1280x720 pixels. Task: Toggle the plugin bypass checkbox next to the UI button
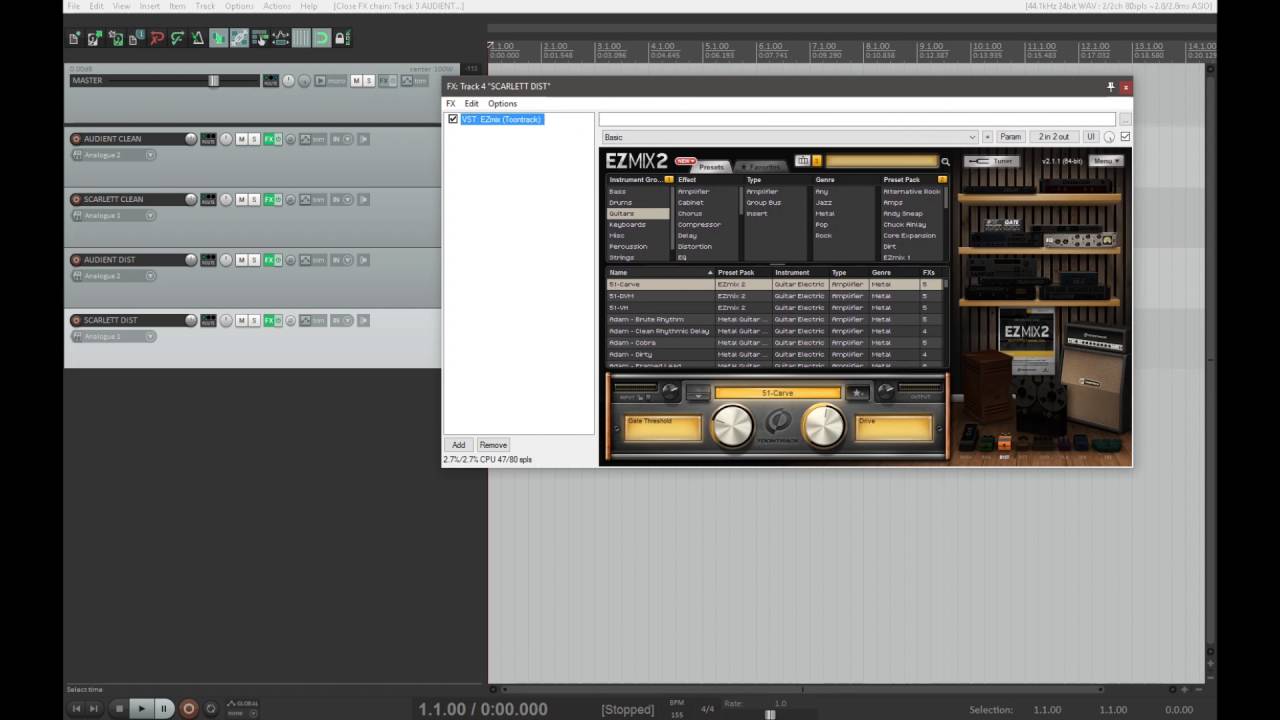(1125, 137)
